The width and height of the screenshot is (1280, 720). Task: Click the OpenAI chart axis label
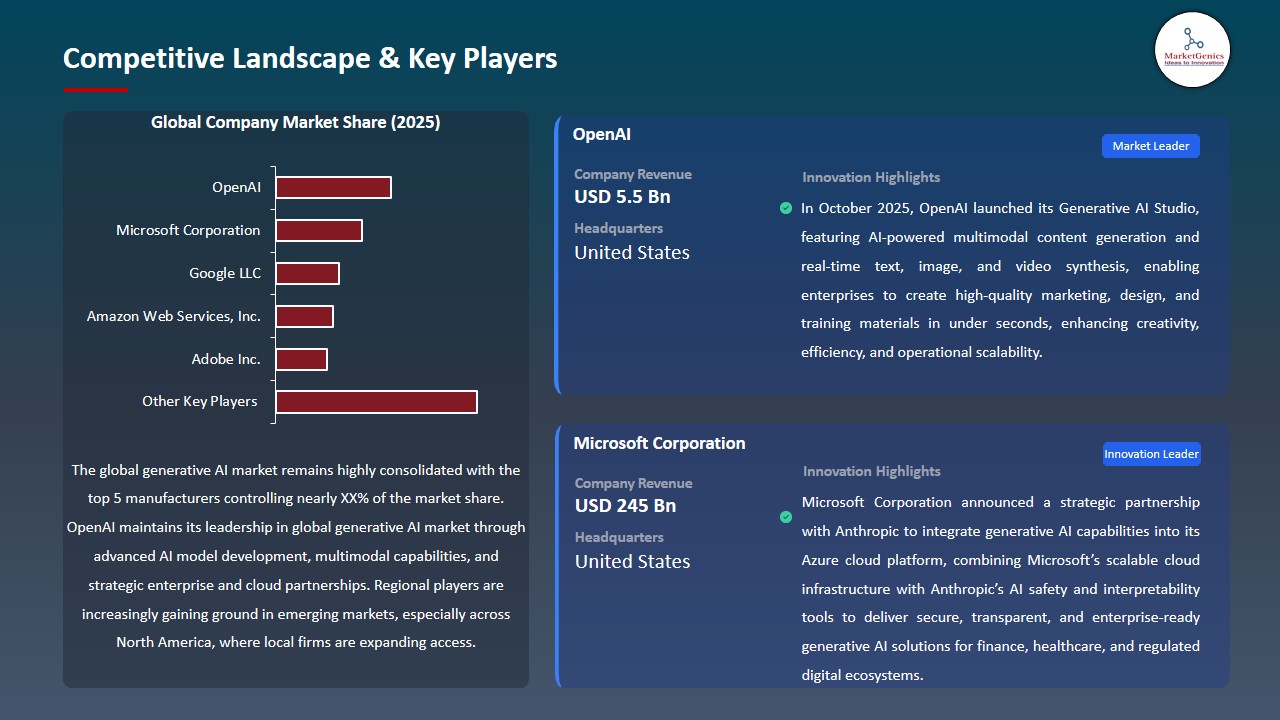click(236, 187)
